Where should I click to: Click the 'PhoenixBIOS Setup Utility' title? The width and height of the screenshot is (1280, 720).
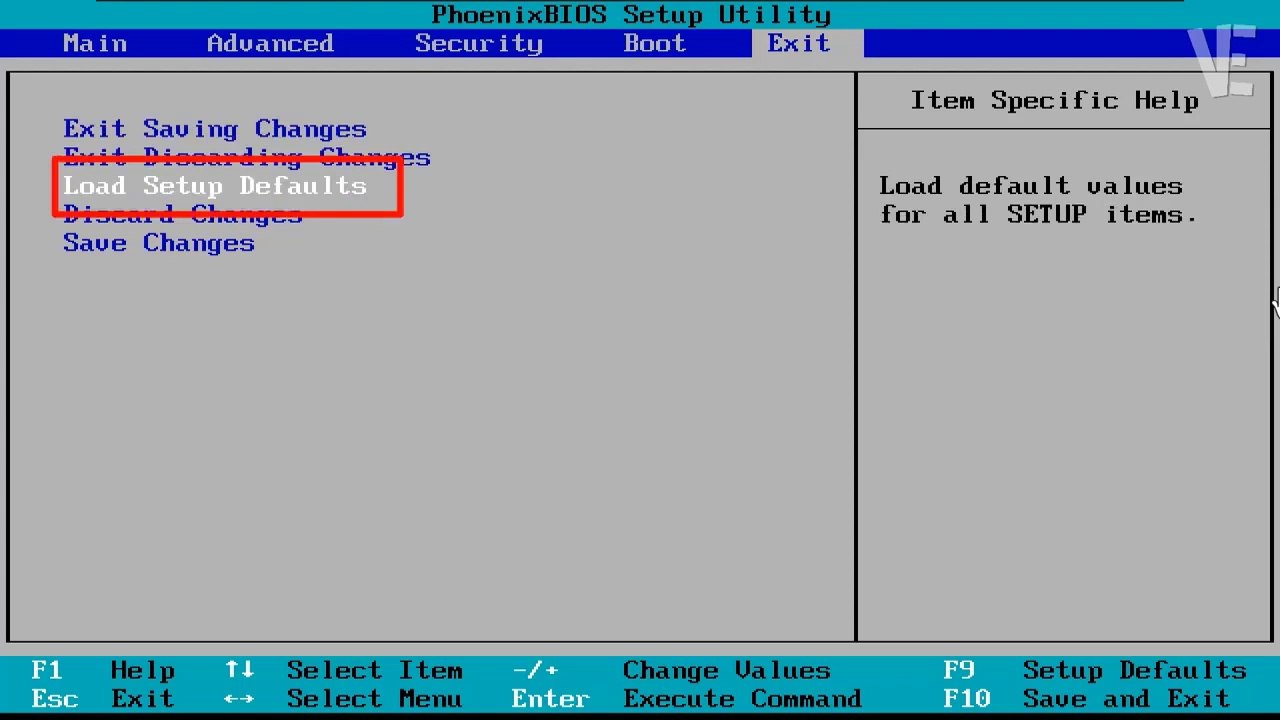coord(631,15)
